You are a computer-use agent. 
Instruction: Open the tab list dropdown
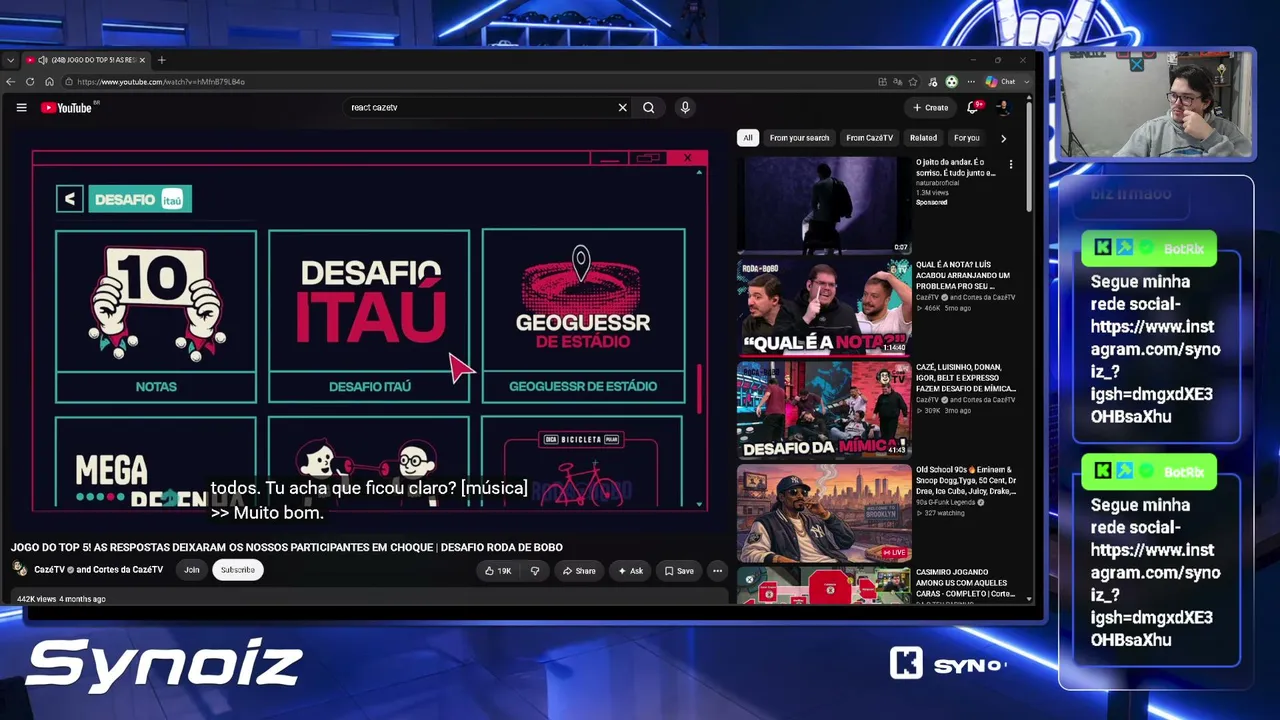pyautogui.click(x=10, y=60)
